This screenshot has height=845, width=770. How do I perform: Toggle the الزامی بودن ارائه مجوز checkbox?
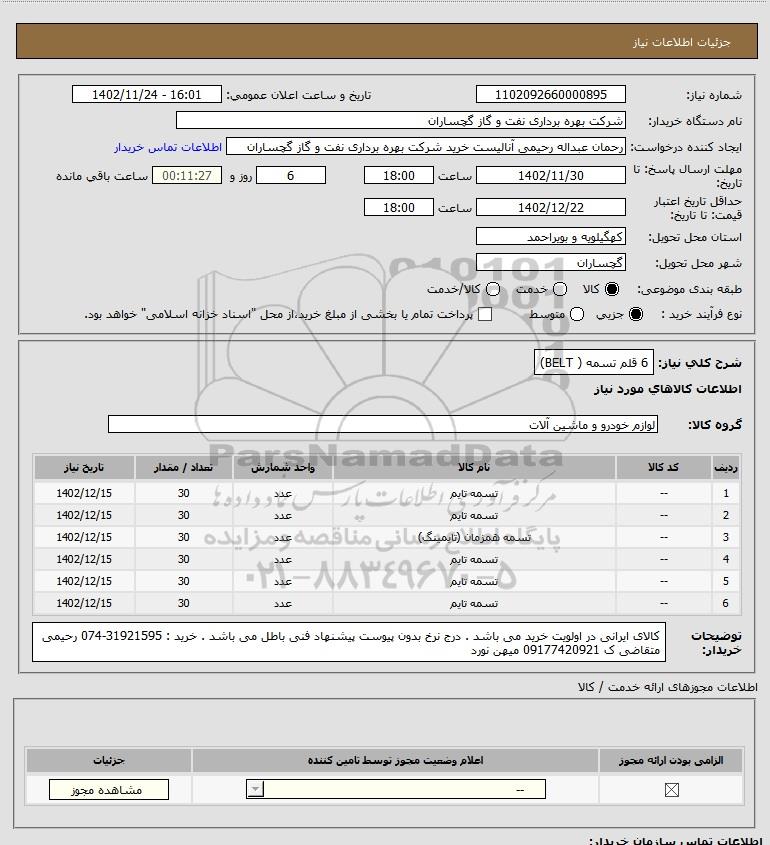671,790
